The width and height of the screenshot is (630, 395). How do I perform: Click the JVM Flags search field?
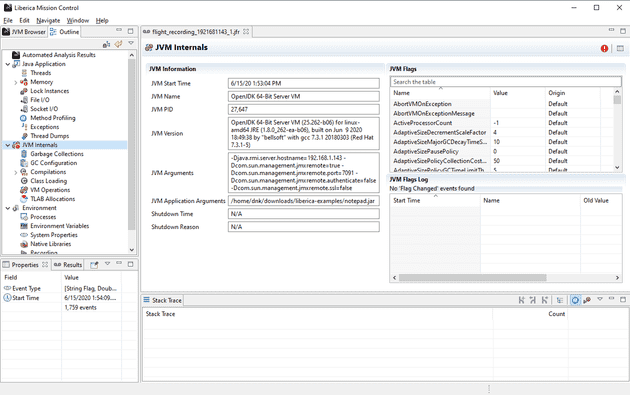[x=505, y=82]
